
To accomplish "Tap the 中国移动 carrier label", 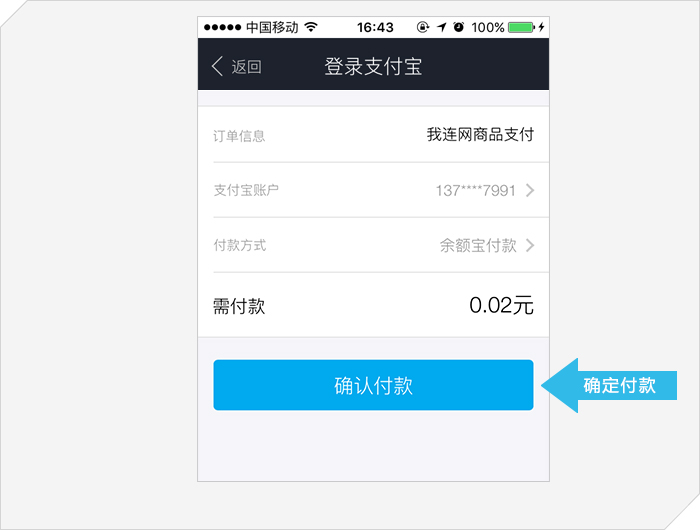I will [272, 27].
